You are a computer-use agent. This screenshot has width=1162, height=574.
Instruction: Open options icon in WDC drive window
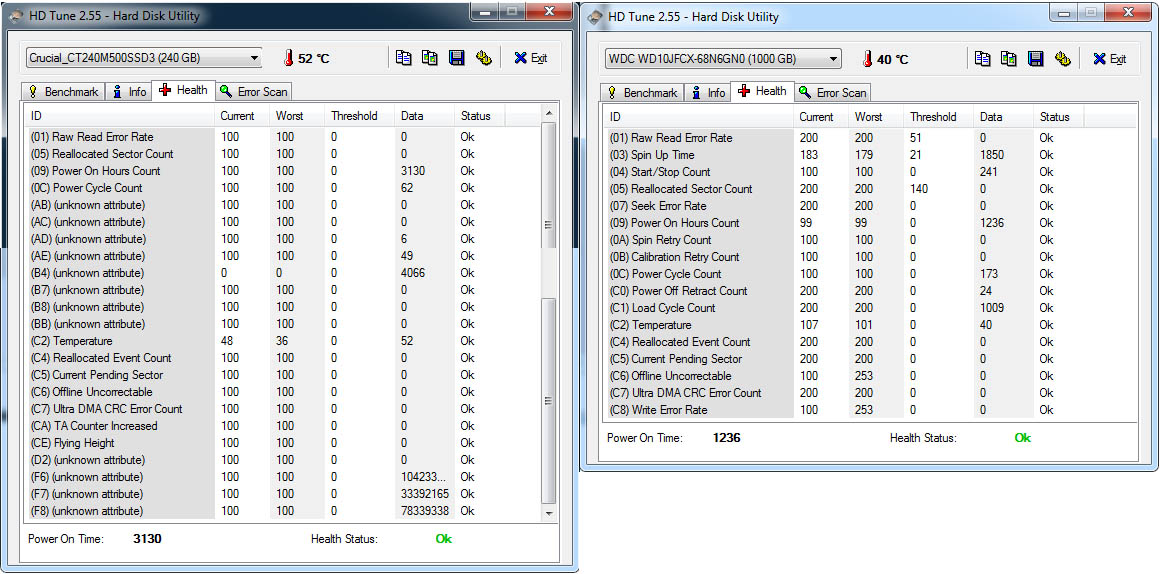(x=1062, y=59)
